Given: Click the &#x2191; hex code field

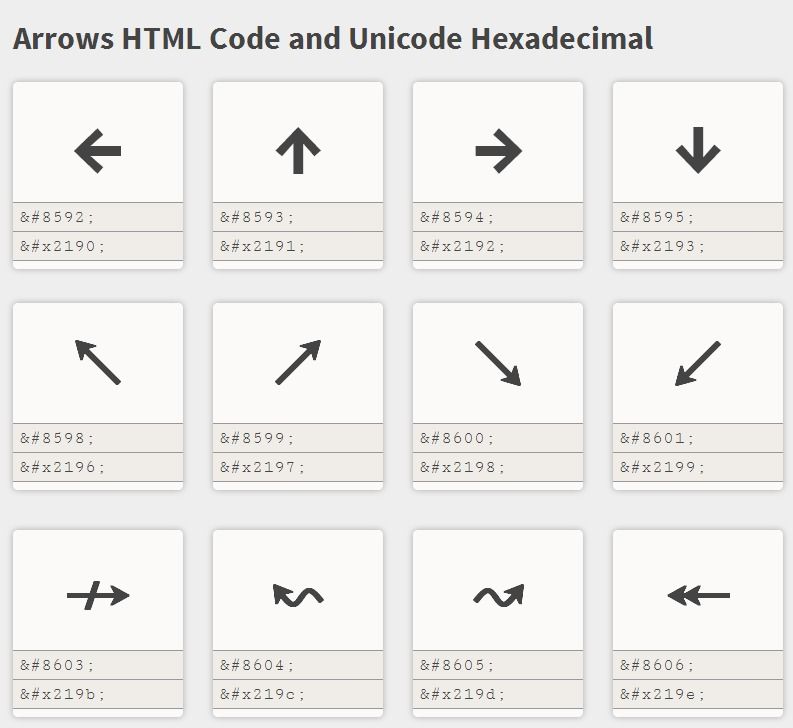Looking at the screenshot, I should tap(298, 246).
